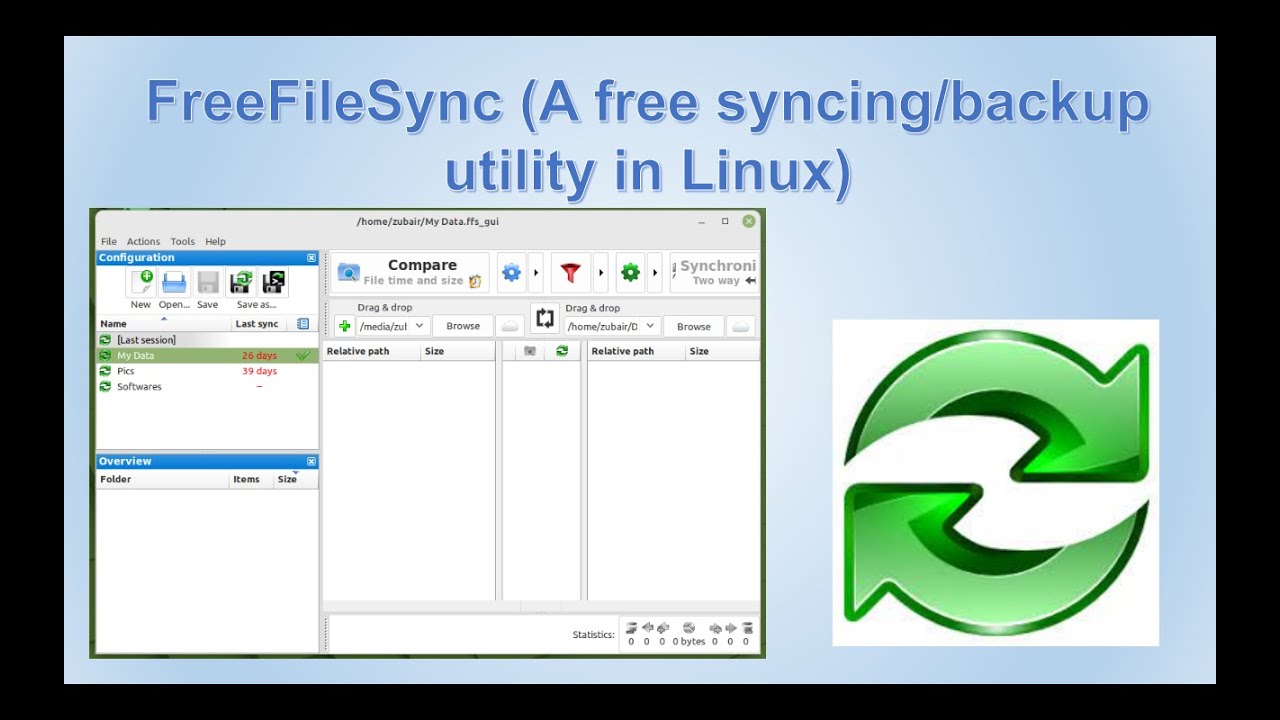Open left side cloud storage icon

click(x=510, y=326)
